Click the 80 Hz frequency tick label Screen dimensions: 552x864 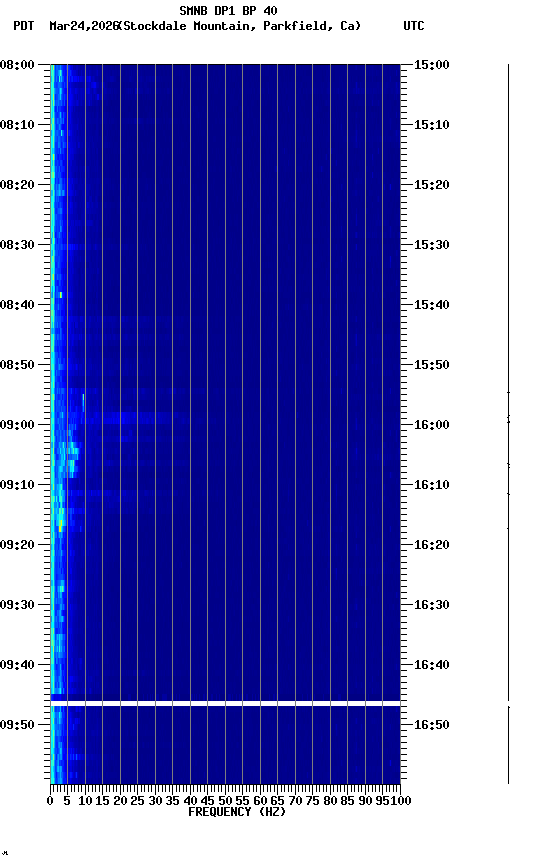point(330,802)
